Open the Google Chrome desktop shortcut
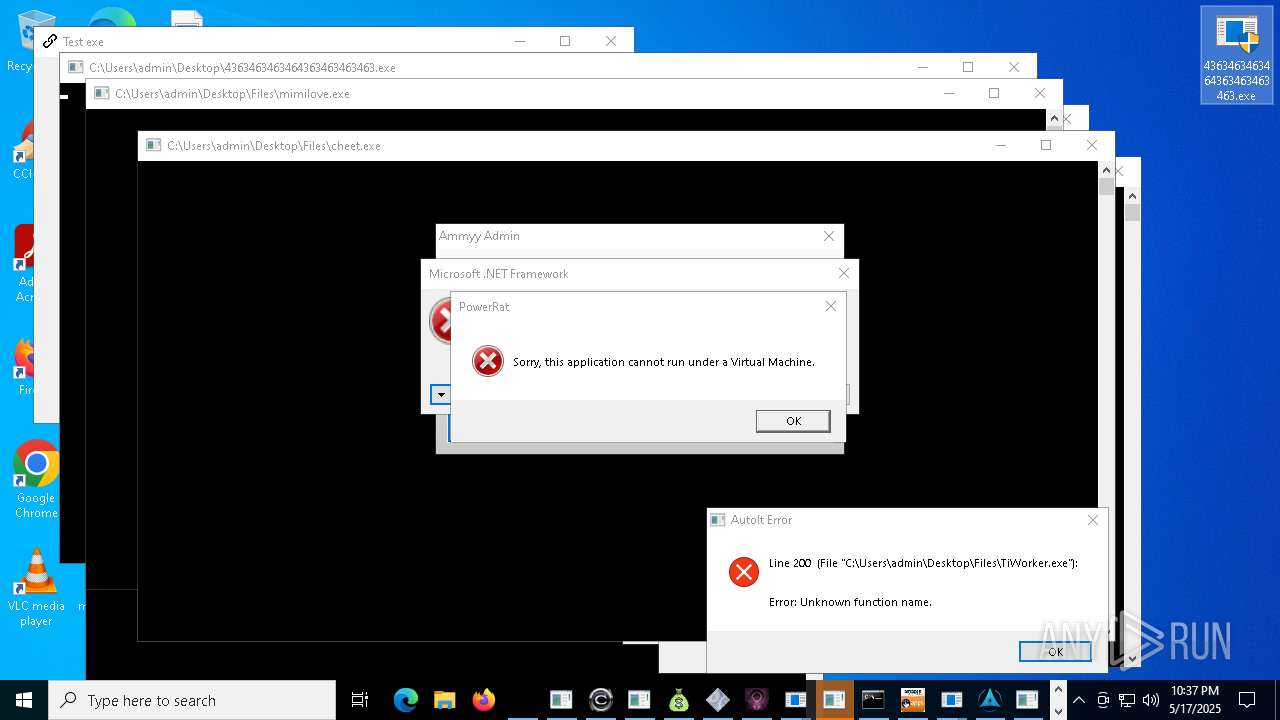Image resolution: width=1280 pixels, height=720 pixels. point(36,480)
